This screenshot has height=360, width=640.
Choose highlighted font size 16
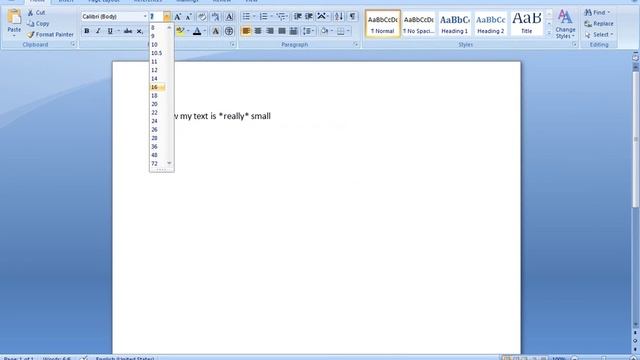coord(158,87)
